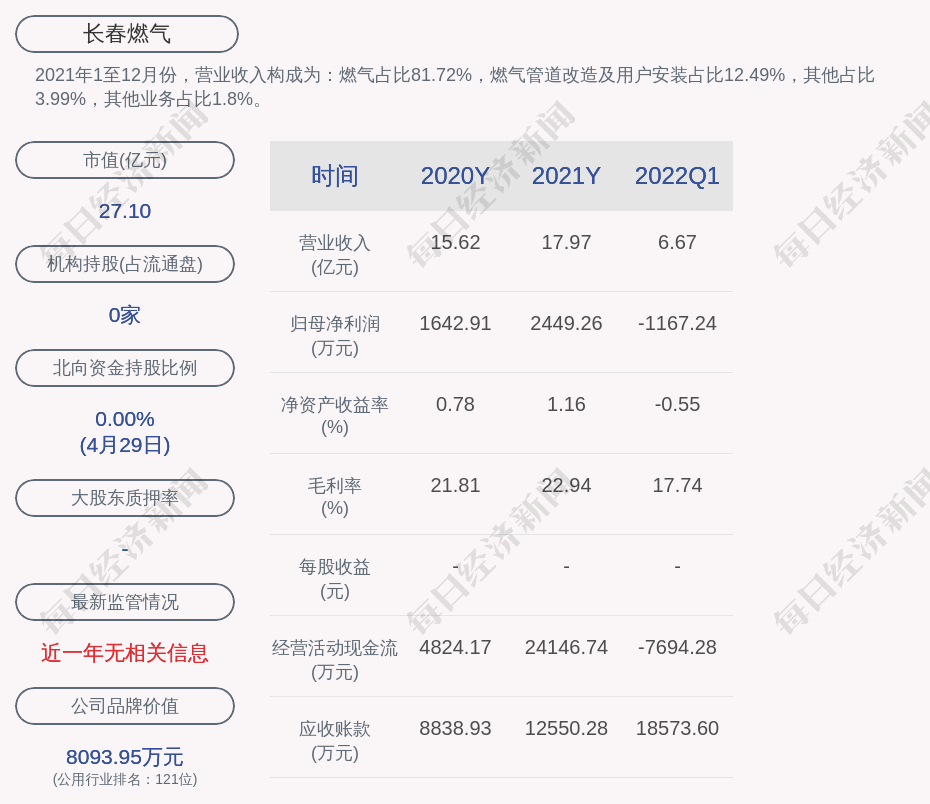Screen dimensions: 930x804
Task: Click the revenue composition summary paragraph
Action: click(x=455, y=87)
